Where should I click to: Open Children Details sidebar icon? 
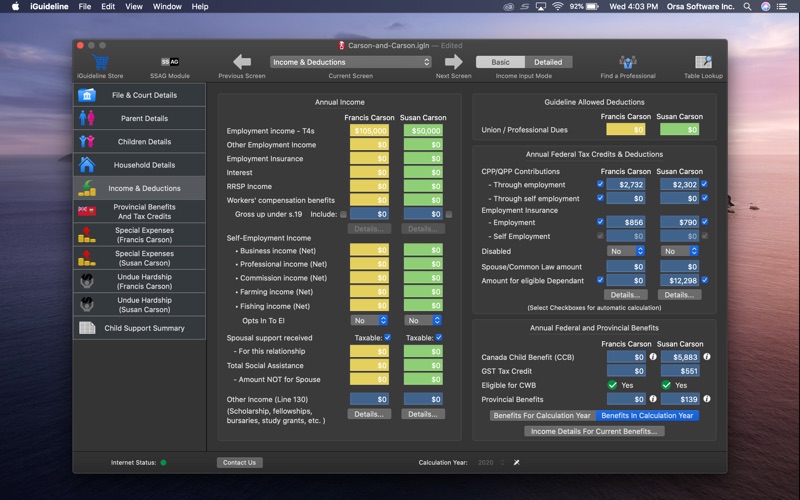(87, 141)
